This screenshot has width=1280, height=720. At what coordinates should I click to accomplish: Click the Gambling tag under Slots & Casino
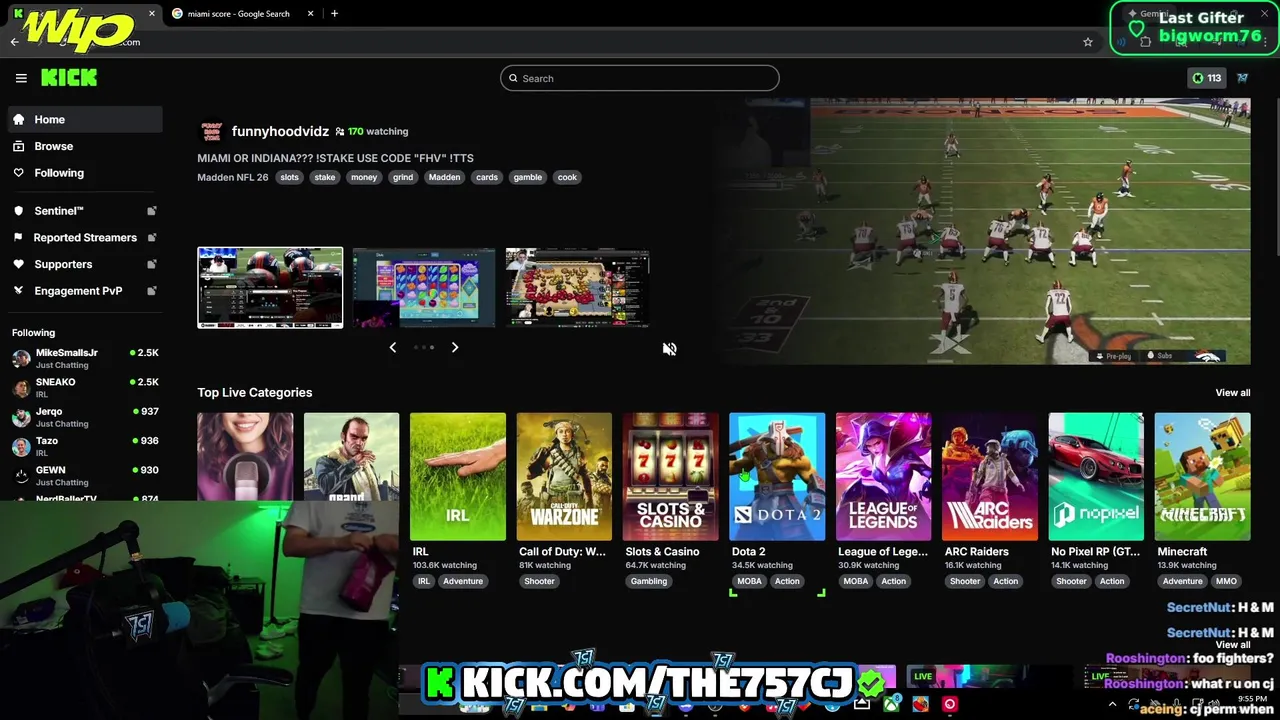click(649, 581)
